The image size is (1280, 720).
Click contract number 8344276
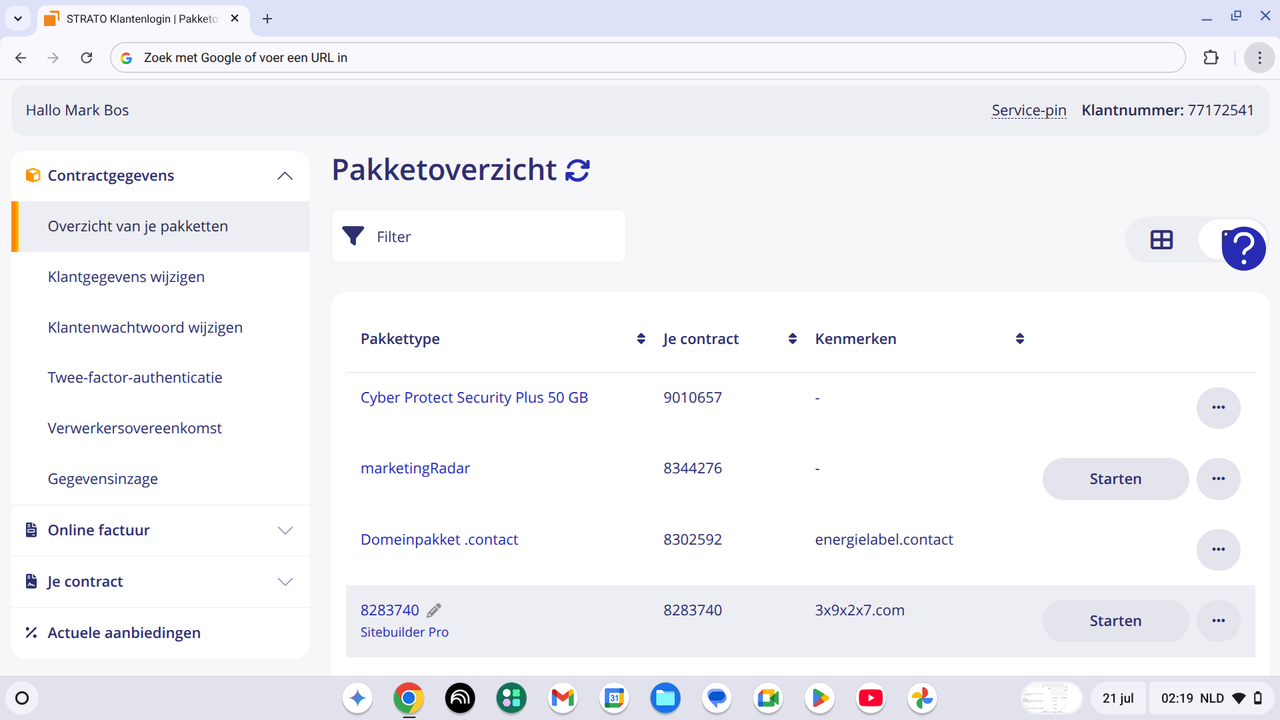point(692,468)
